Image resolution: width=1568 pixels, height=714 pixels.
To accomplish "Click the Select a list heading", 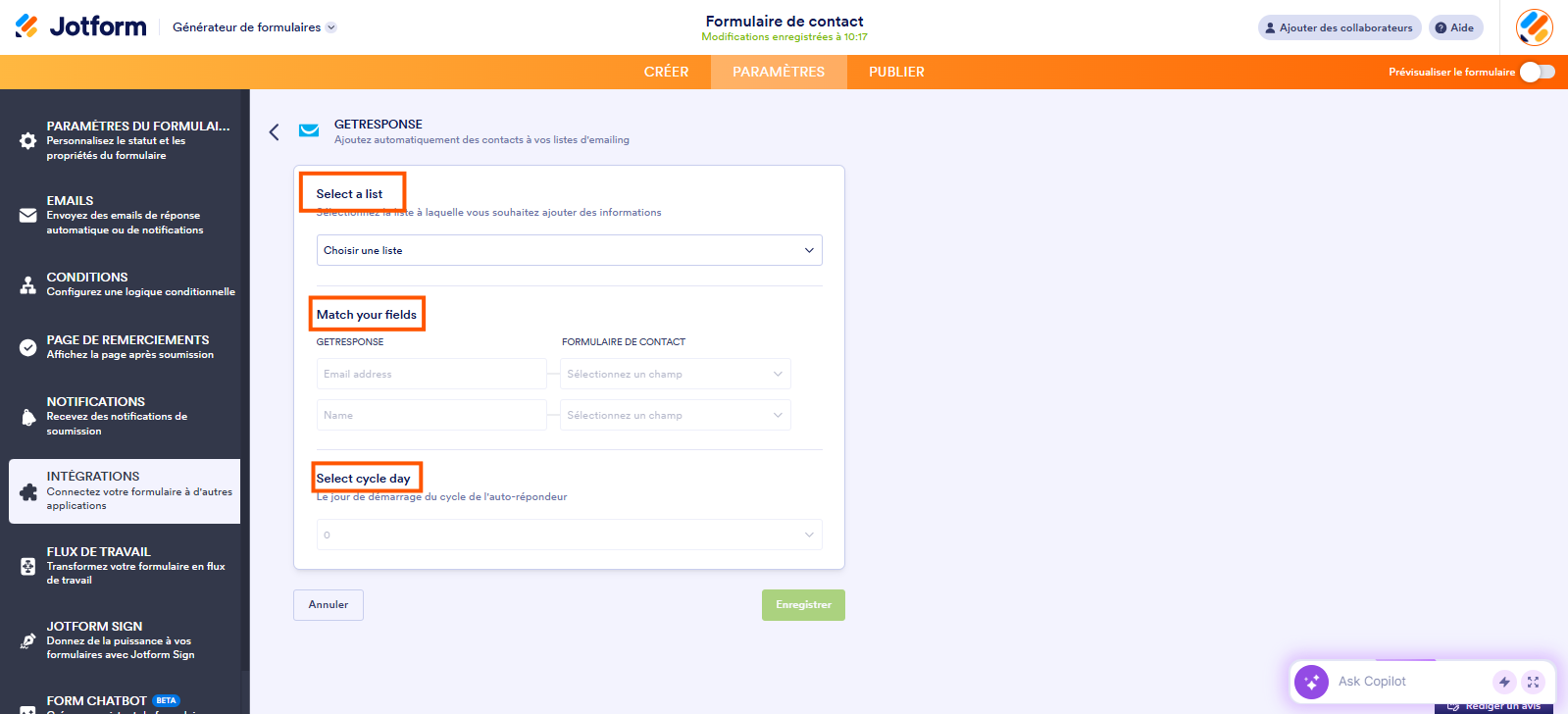I will [x=349, y=194].
